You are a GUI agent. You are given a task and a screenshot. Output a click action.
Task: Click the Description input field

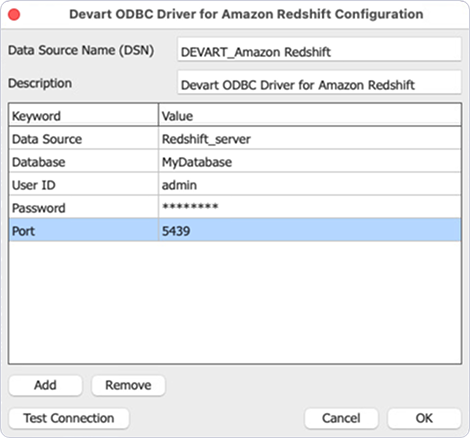[319, 82]
